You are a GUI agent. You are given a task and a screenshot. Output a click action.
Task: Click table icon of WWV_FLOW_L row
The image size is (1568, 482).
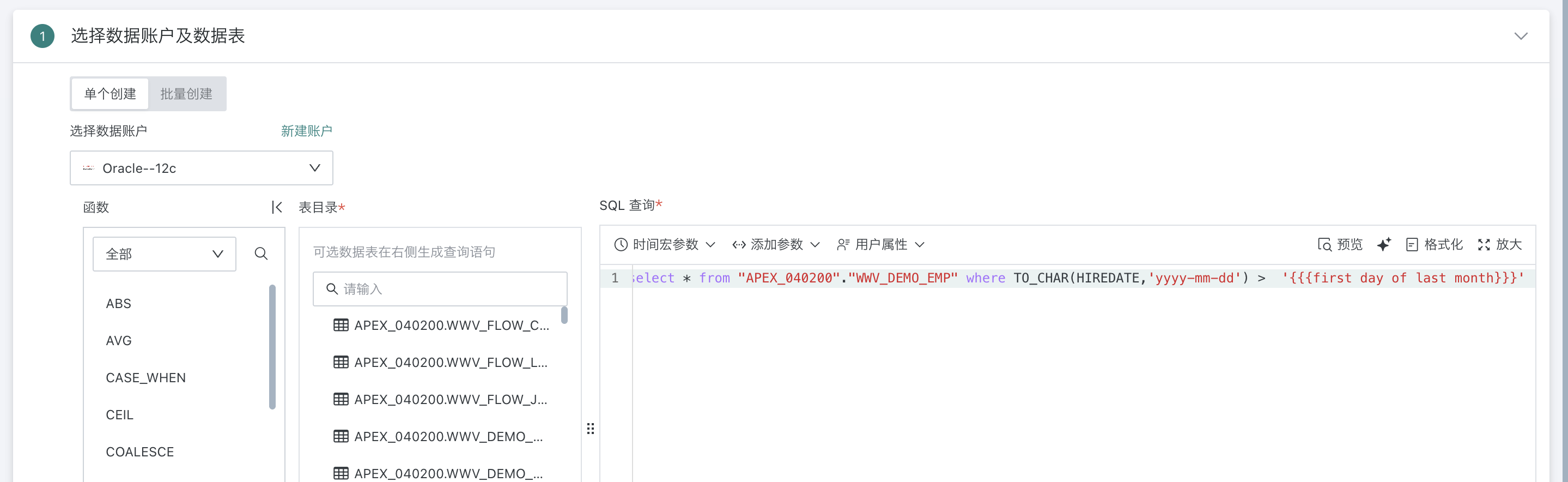[341, 363]
